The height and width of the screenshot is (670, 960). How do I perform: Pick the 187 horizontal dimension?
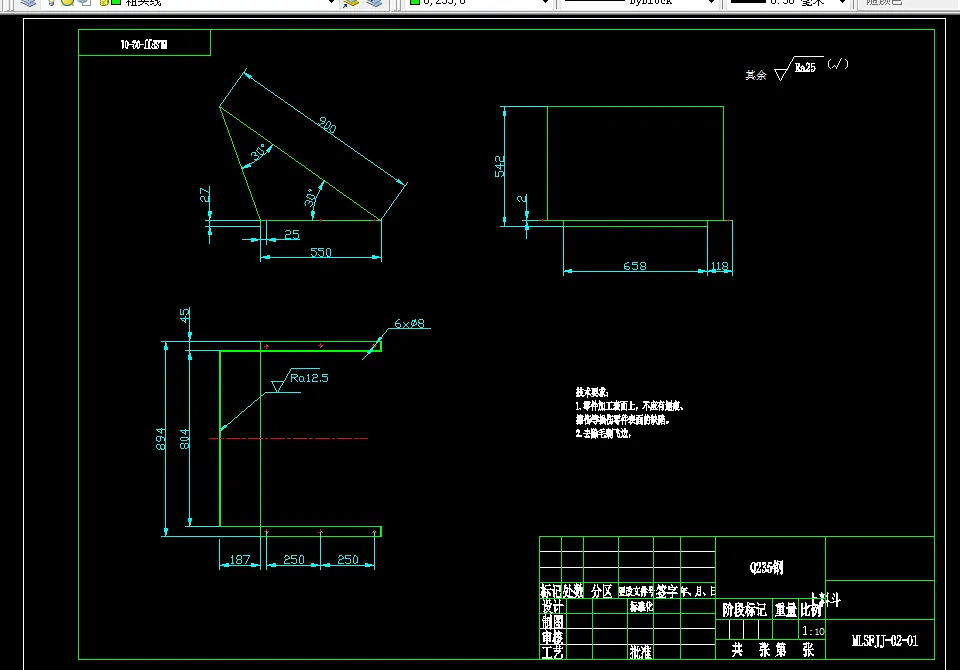tap(239, 559)
